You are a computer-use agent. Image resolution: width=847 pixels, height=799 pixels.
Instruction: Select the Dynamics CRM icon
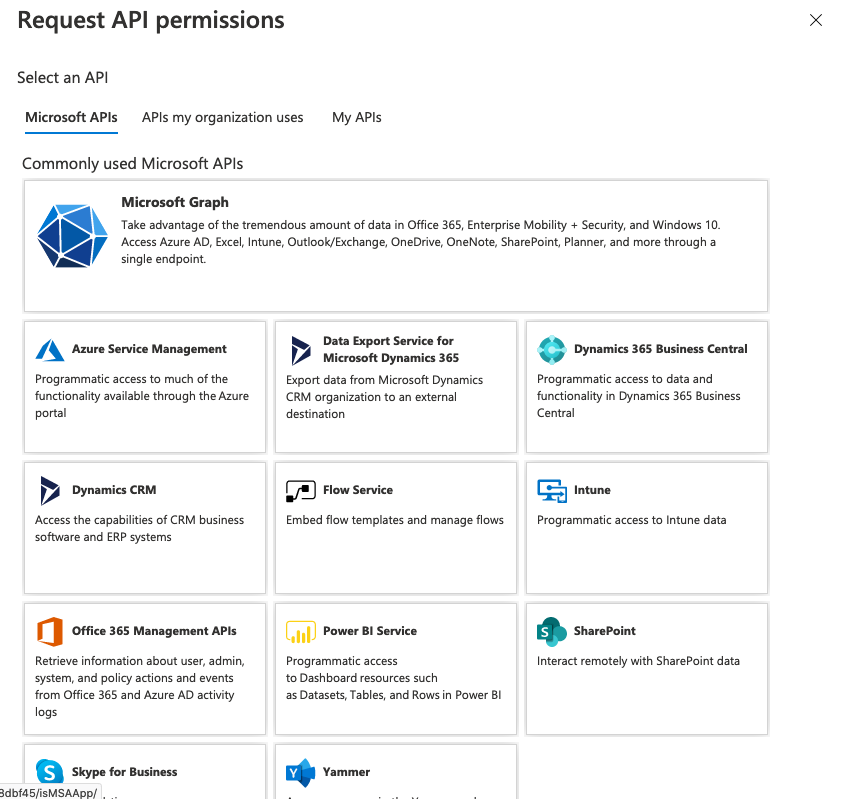(x=50, y=491)
